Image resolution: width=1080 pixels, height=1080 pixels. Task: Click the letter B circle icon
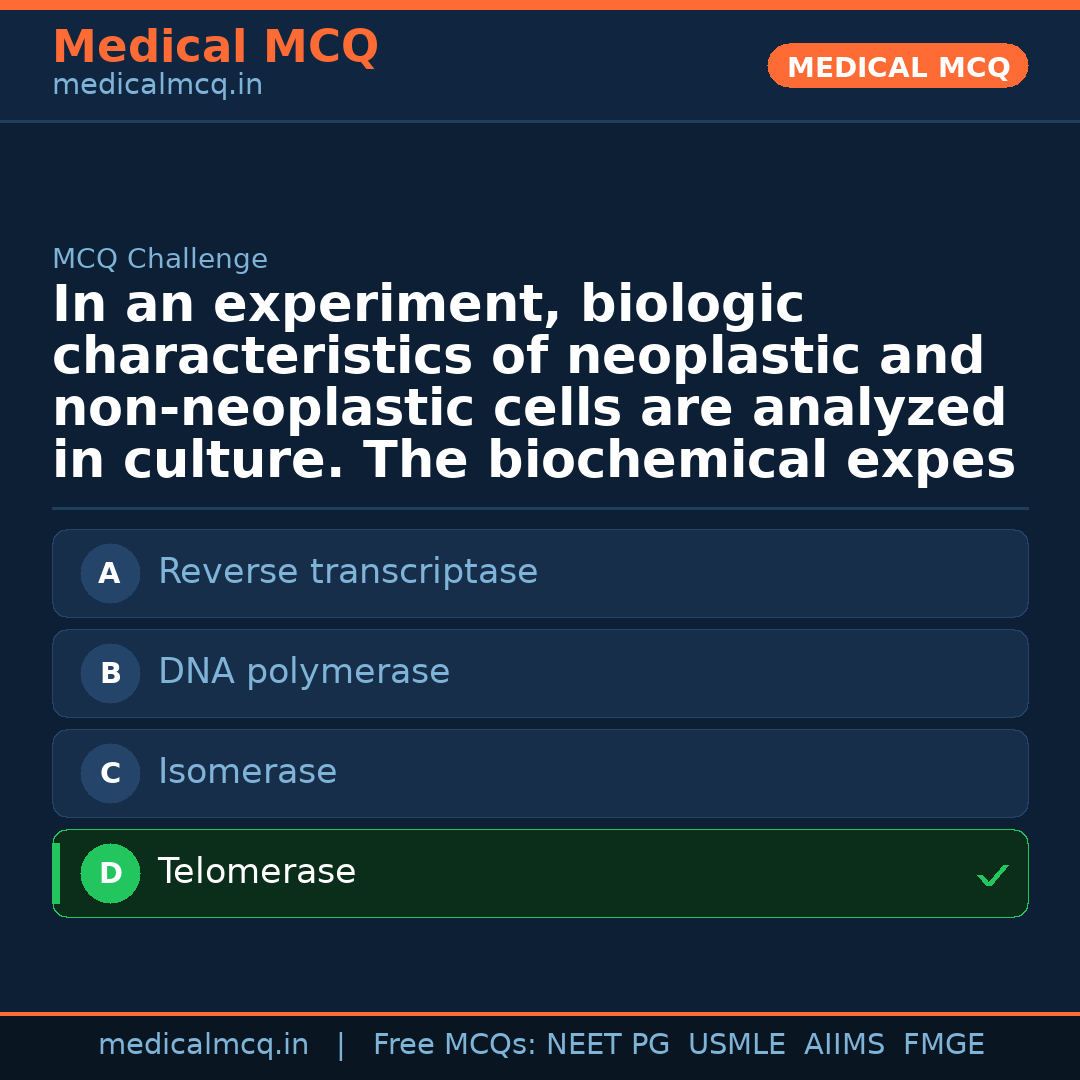tap(110, 673)
